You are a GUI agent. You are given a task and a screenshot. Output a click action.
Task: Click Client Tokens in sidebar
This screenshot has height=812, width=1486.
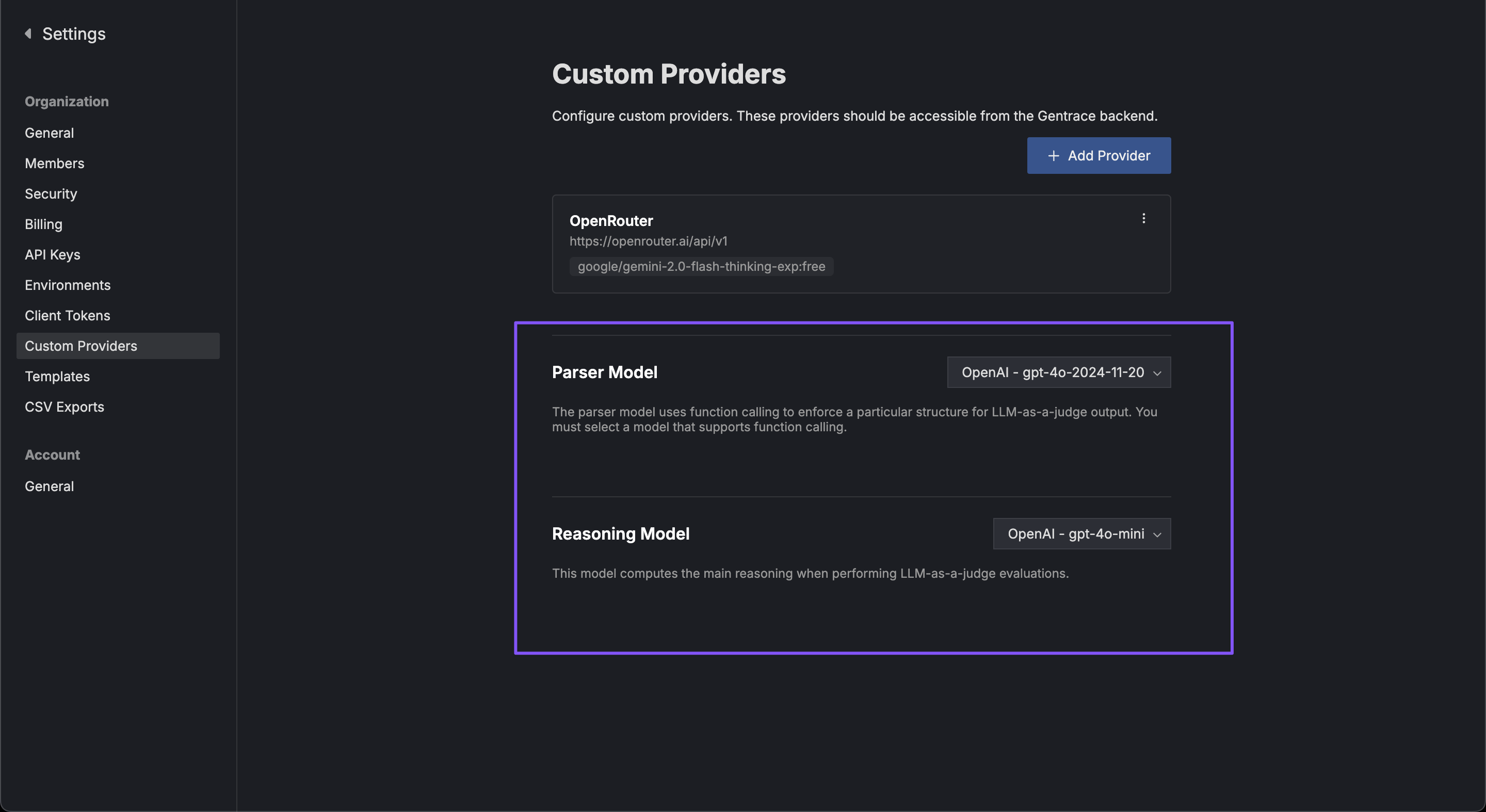click(67, 315)
